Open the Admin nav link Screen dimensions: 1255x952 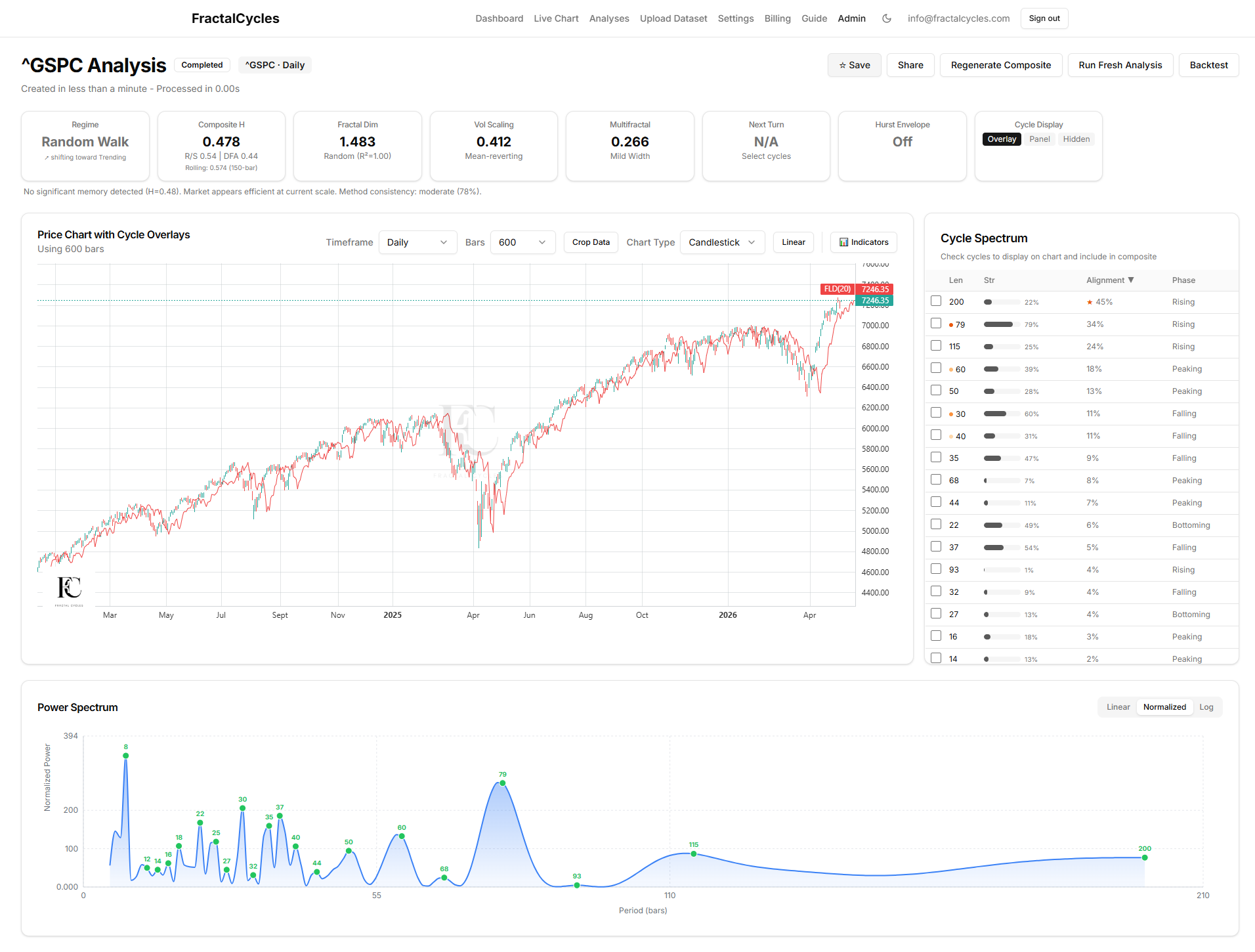coord(851,18)
